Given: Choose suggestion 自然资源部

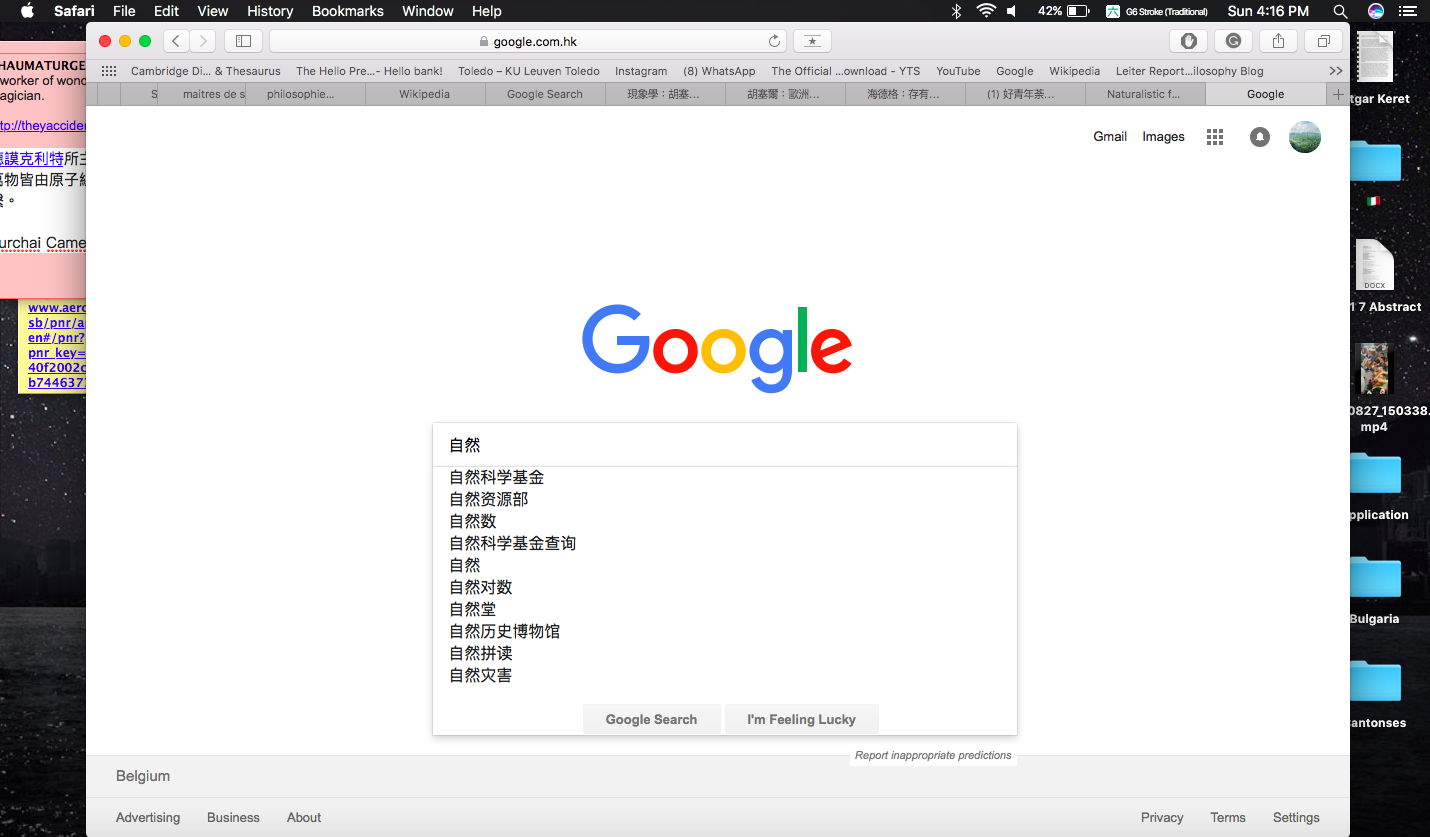Looking at the screenshot, I should pos(489,500).
